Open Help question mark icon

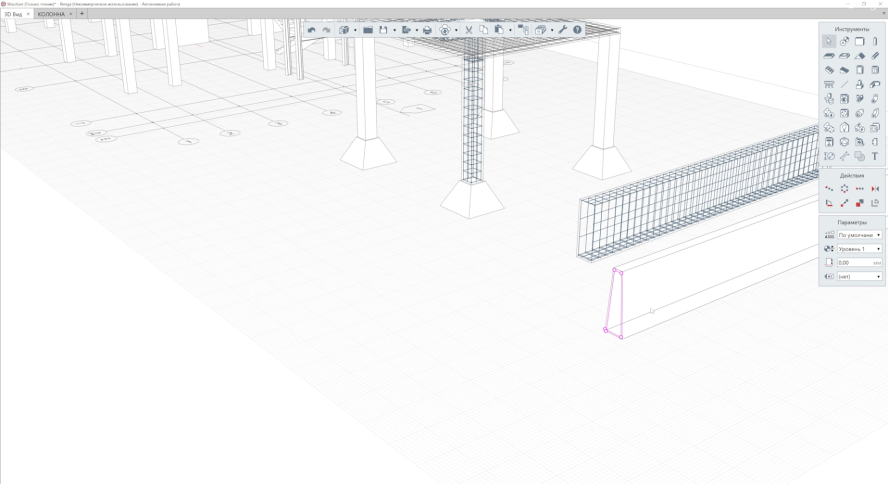(577, 30)
